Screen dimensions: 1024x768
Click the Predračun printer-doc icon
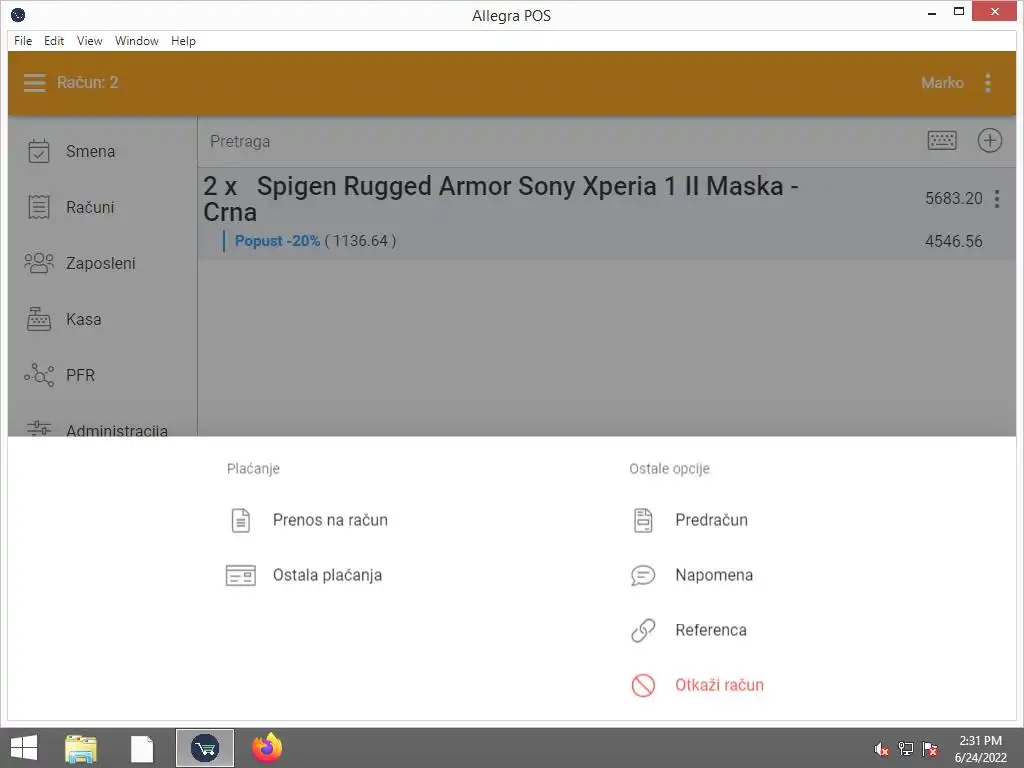[643, 520]
